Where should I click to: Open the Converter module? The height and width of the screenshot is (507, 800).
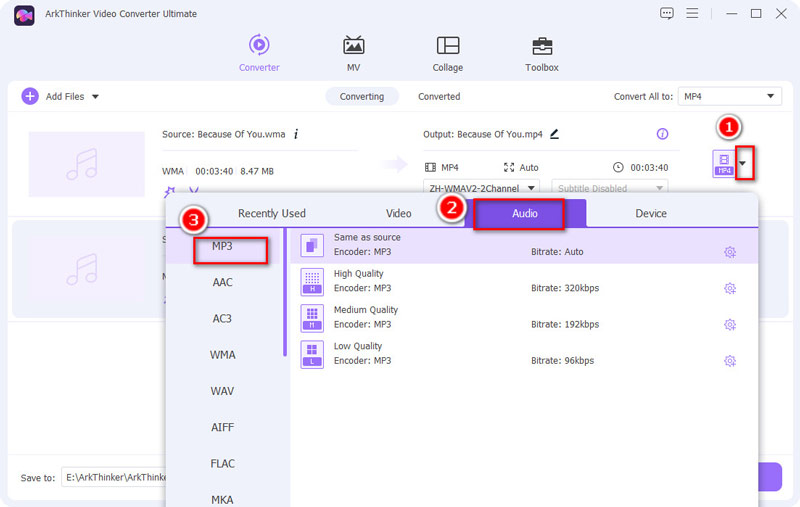coord(259,53)
